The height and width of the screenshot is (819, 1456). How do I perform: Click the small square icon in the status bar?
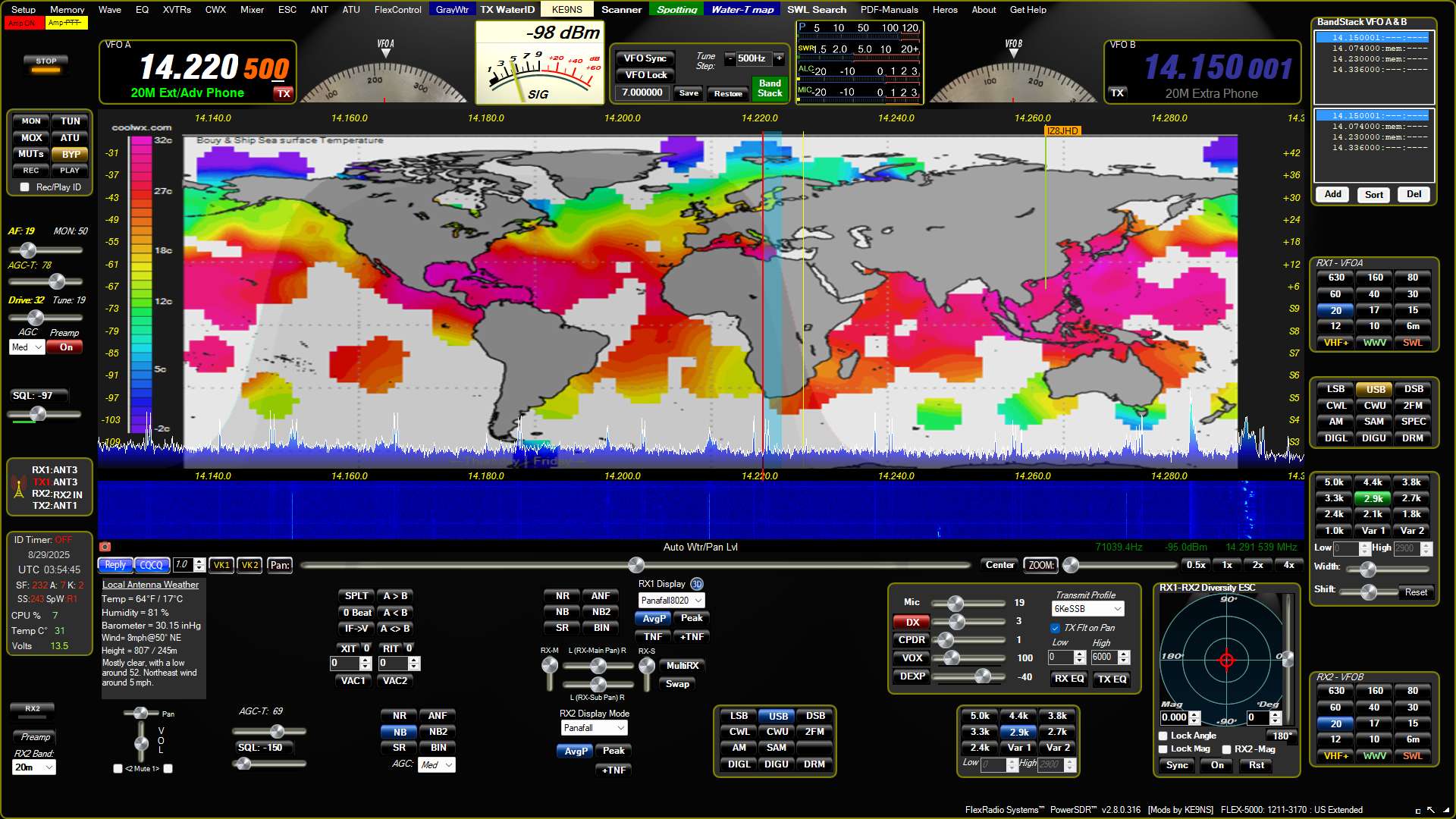coord(1417,811)
